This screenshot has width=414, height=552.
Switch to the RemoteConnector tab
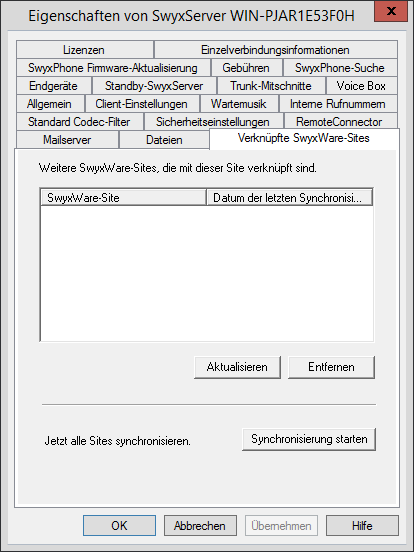click(x=340, y=121)
